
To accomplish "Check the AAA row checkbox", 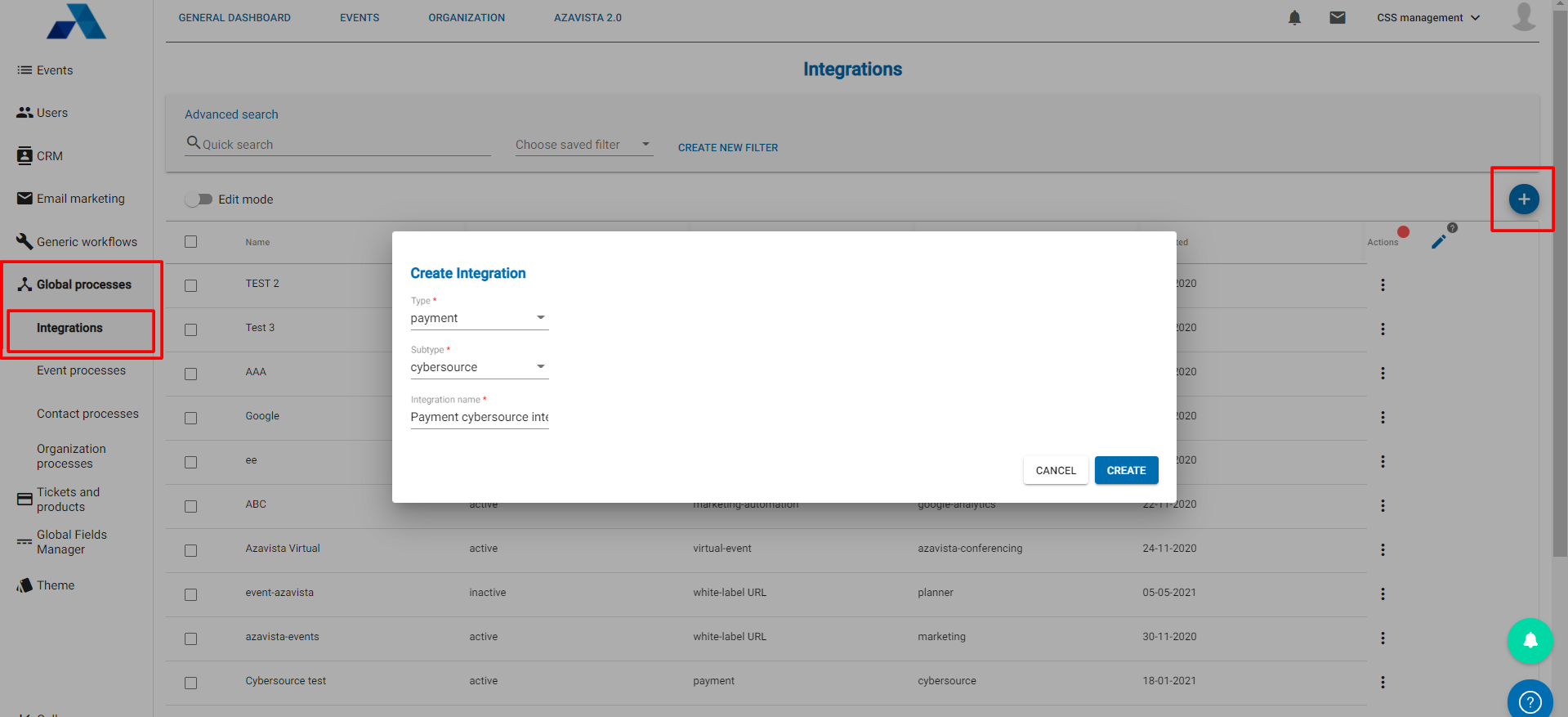I will [191, 374].
